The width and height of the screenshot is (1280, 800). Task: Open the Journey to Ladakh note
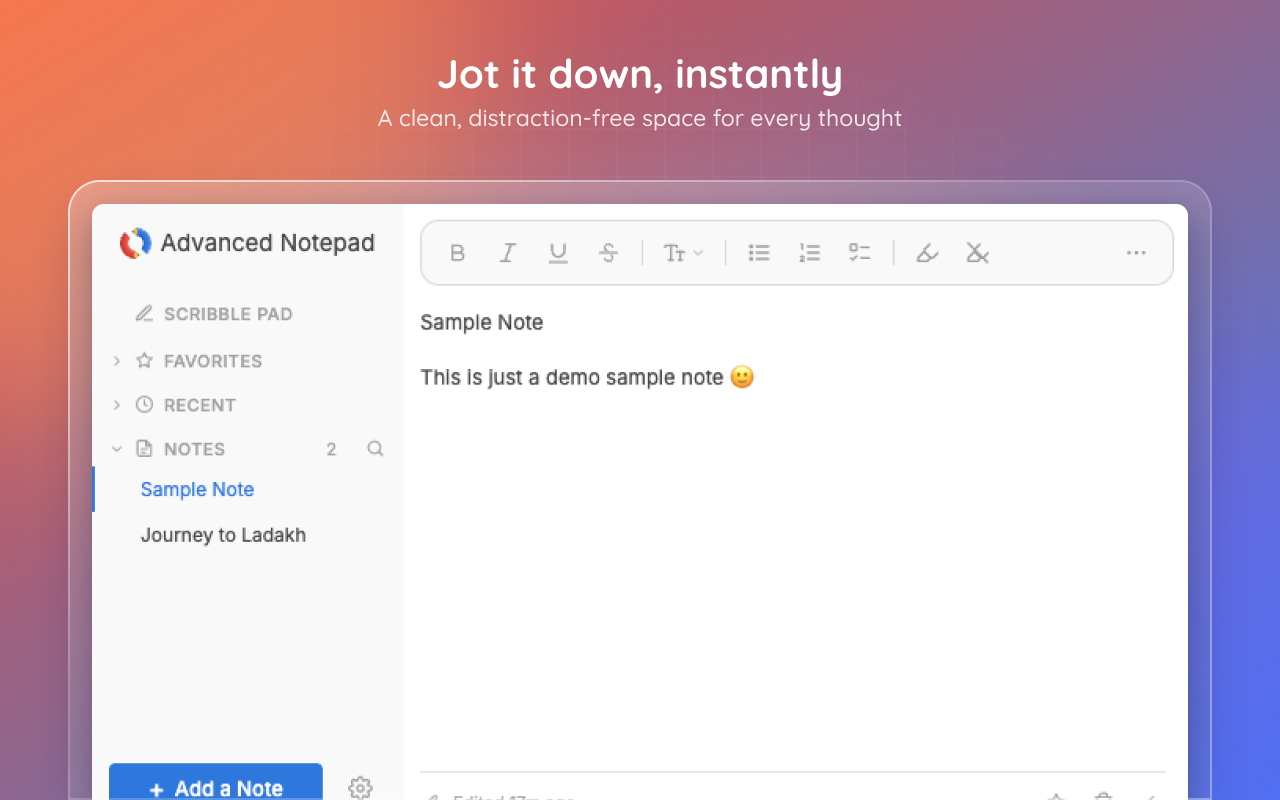click(x=223, y=535)
